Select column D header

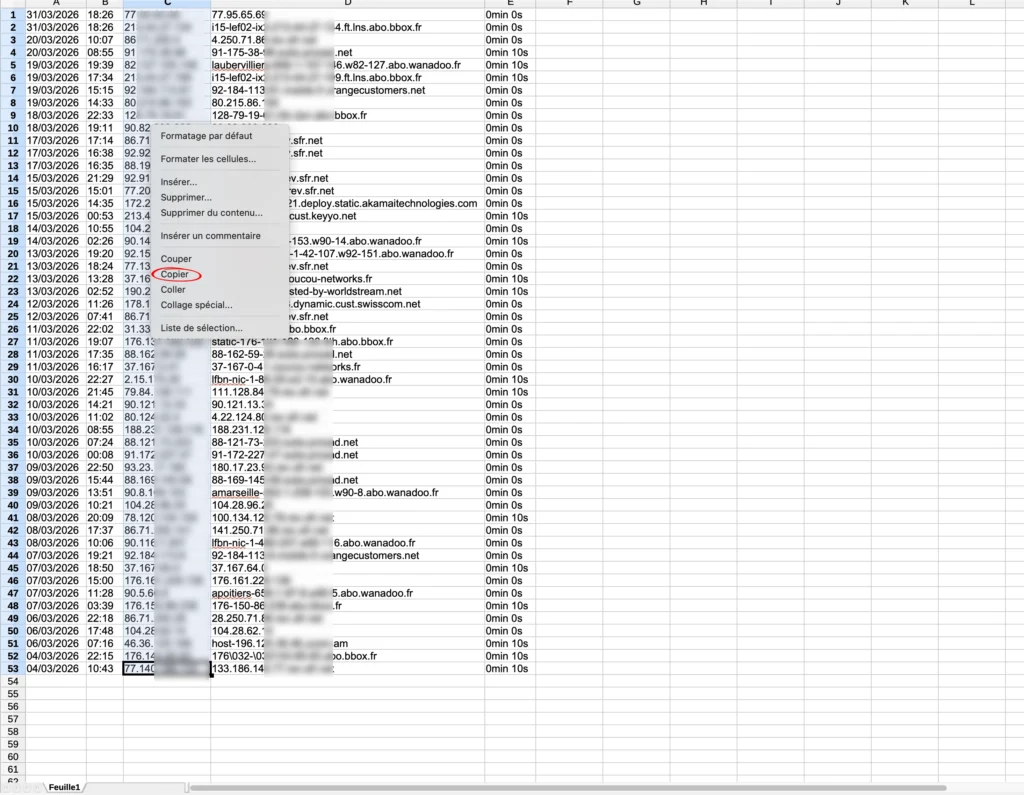pos(347,4)
